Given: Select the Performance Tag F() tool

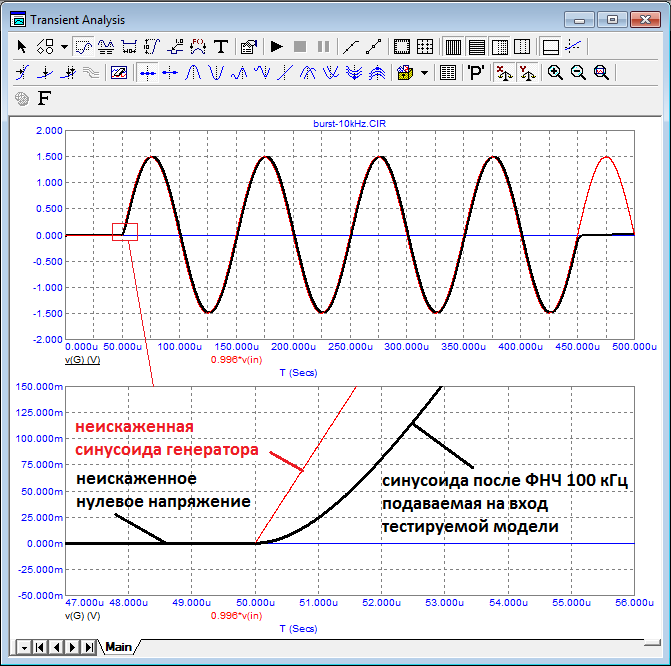Looking at the screenshot, I should (x=198, y=46).
